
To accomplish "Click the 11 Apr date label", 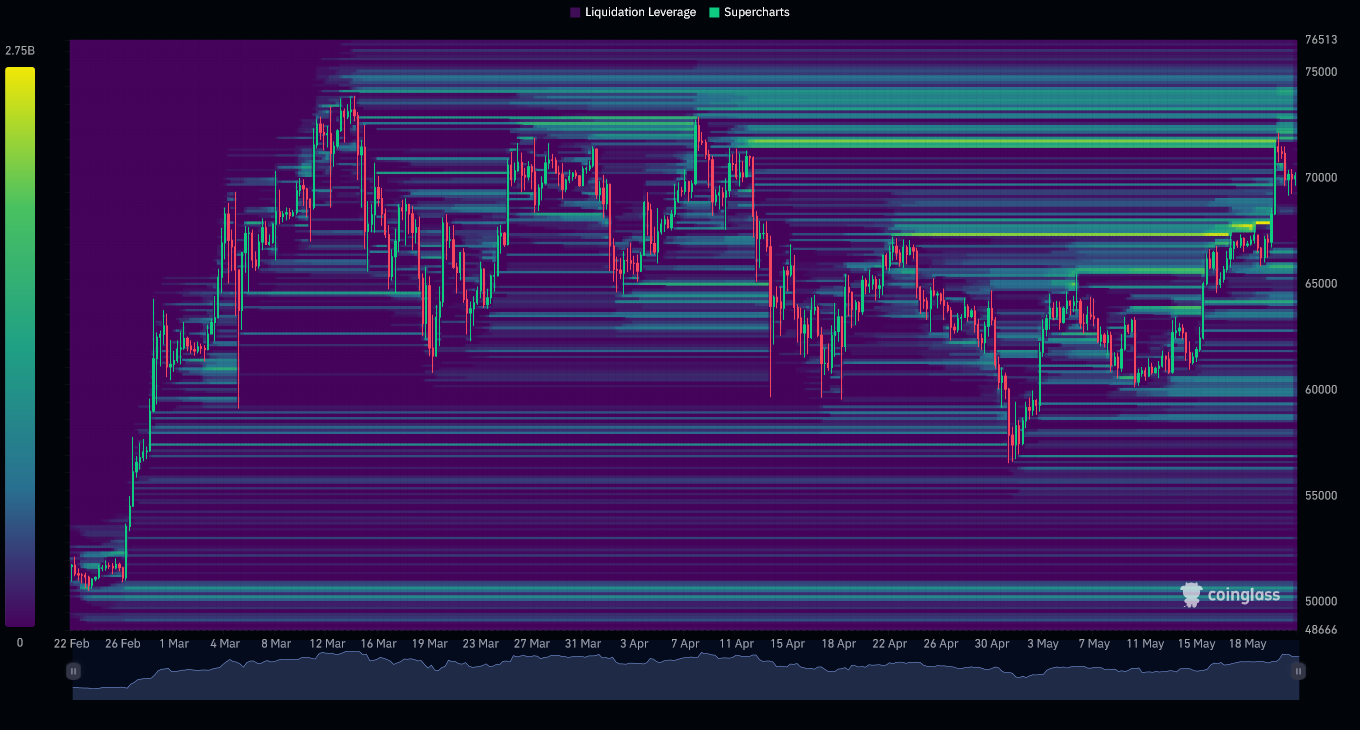I will [736, 644].
